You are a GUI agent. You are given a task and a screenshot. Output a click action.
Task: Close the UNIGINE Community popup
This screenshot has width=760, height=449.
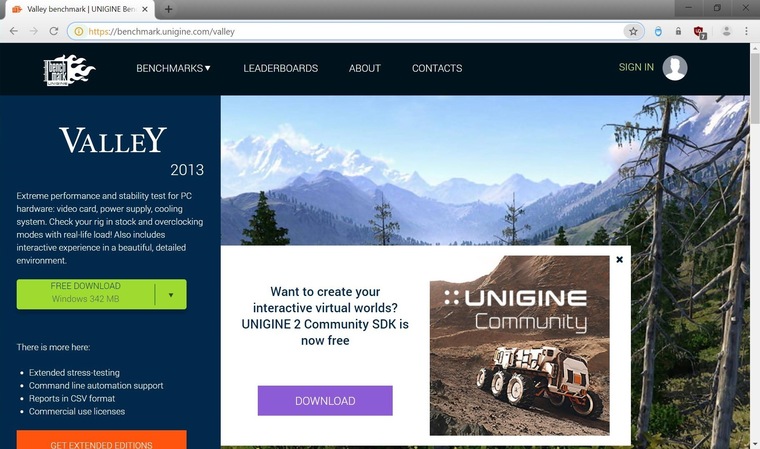click(619, 259)
